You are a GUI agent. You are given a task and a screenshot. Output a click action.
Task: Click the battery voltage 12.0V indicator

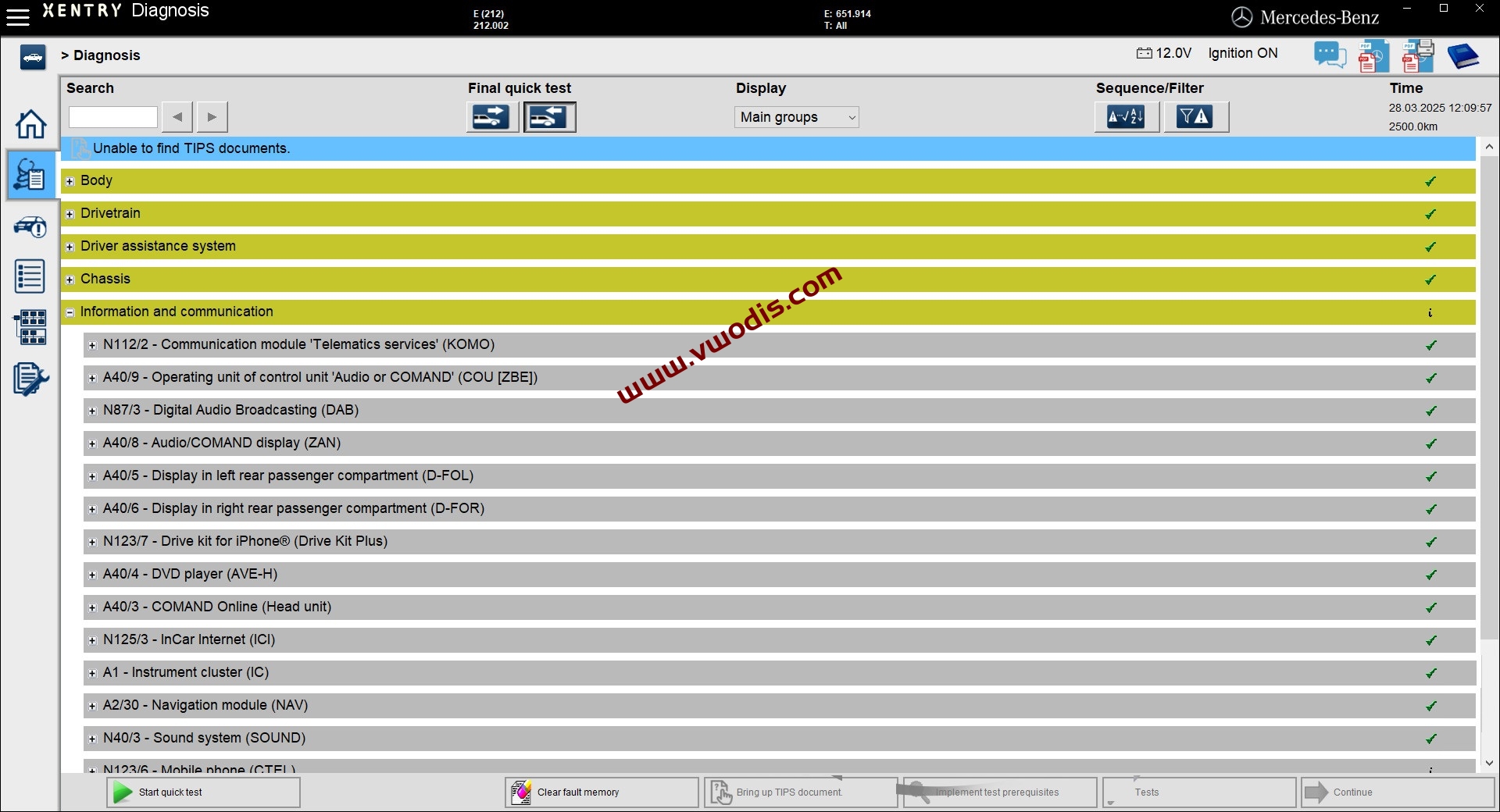pyautogui.click(x=1164, y=53)
